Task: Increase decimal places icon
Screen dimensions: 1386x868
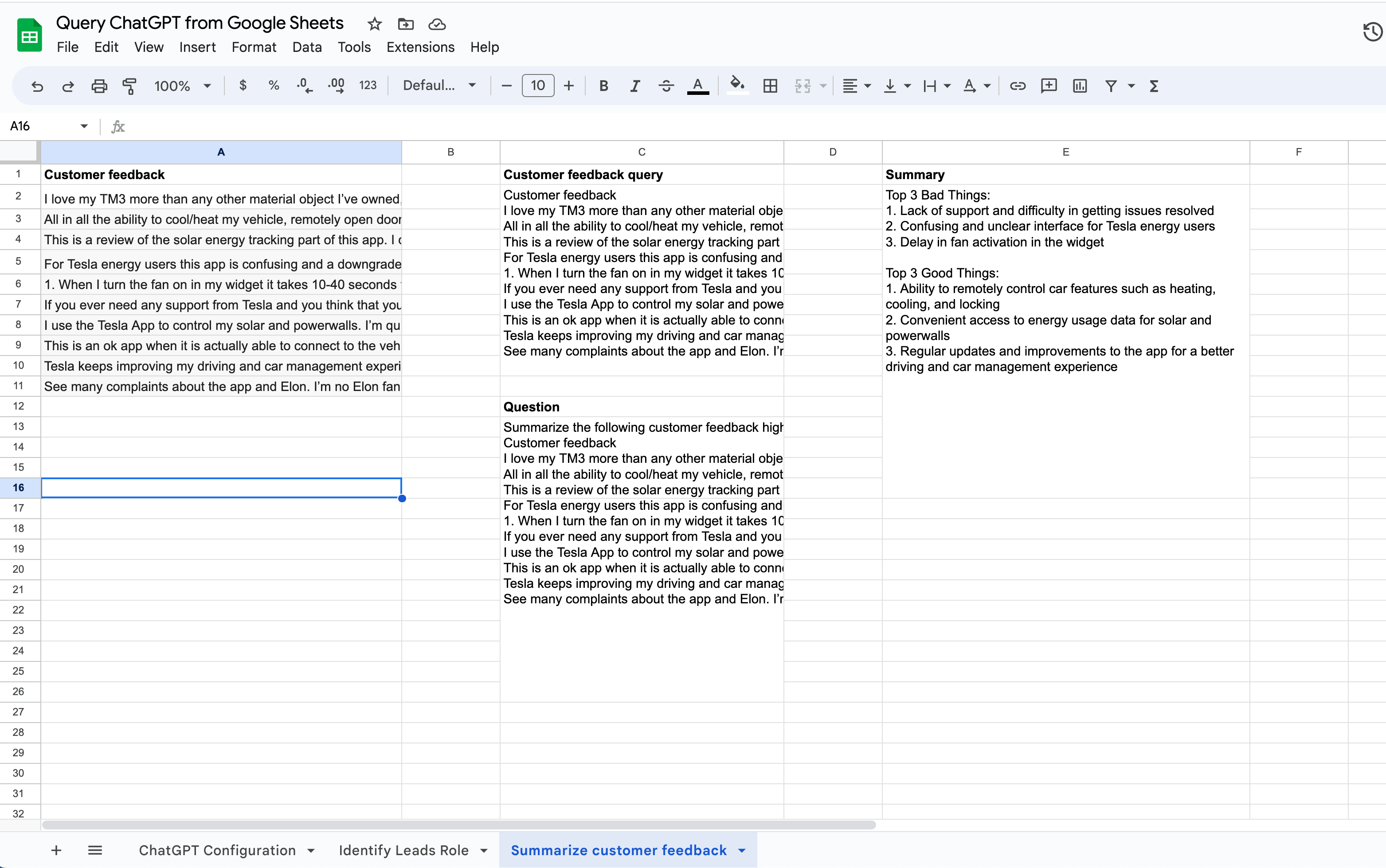Action: point(337,86)
